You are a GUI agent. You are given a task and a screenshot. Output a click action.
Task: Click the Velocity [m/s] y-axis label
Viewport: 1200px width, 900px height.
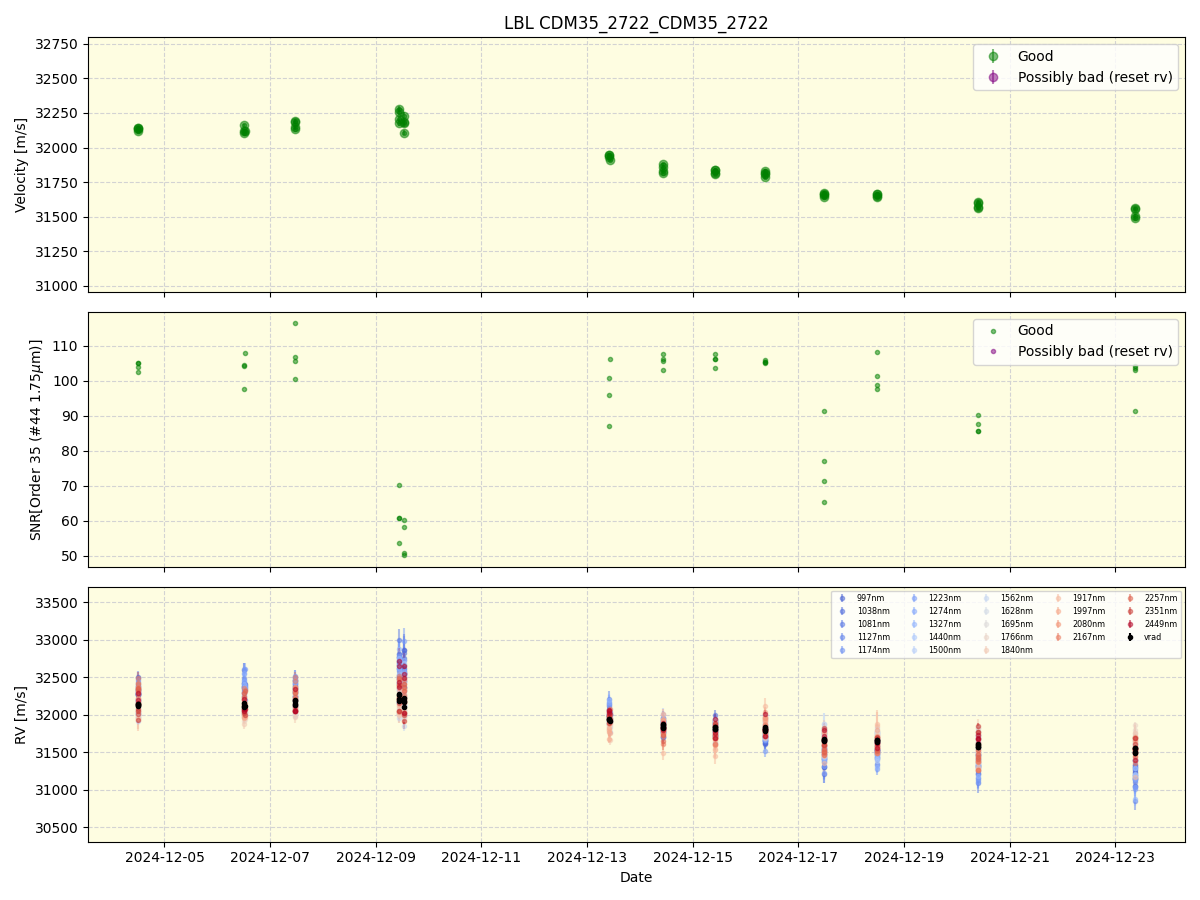21,165
